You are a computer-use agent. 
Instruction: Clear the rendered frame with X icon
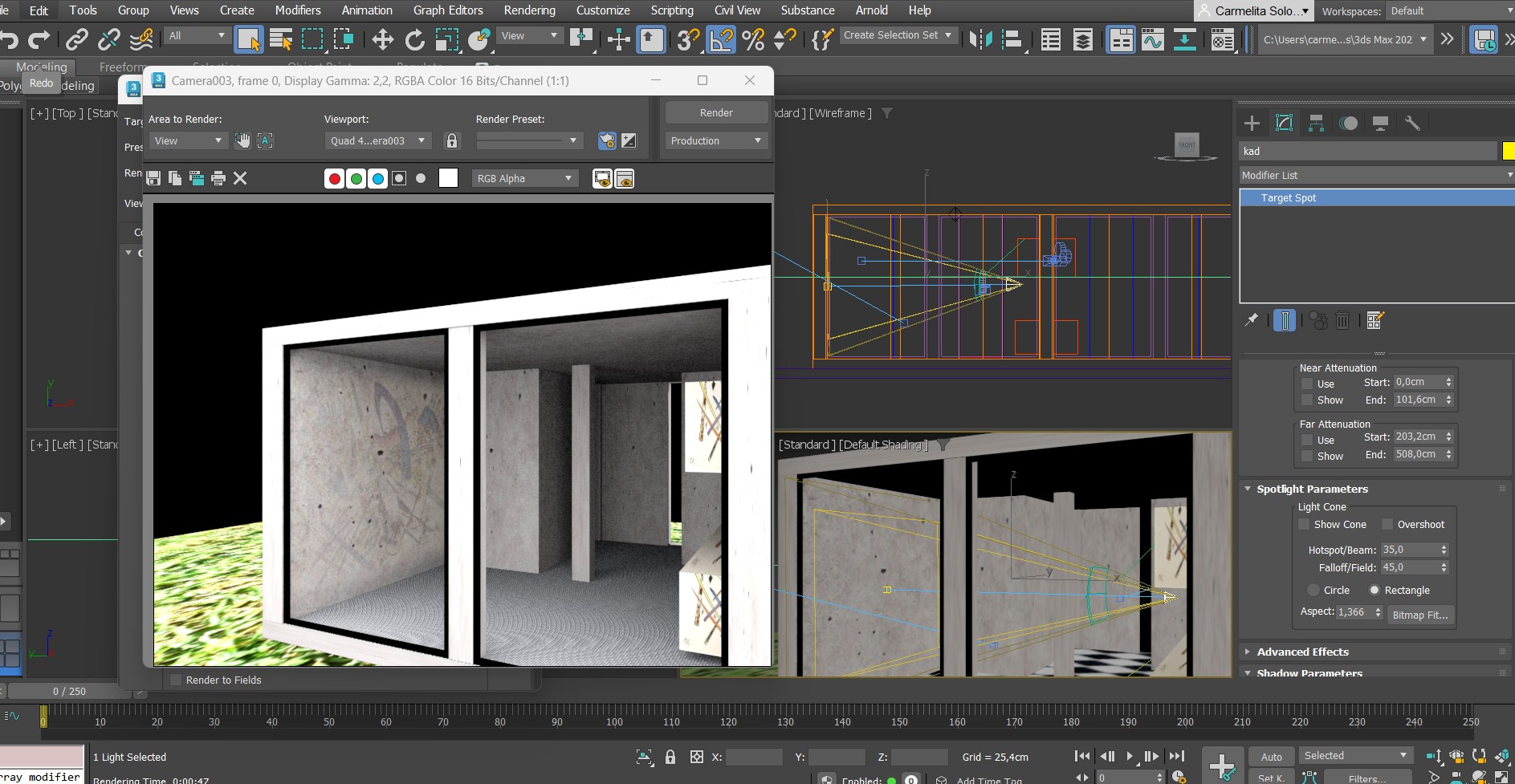tap(240, 178)
